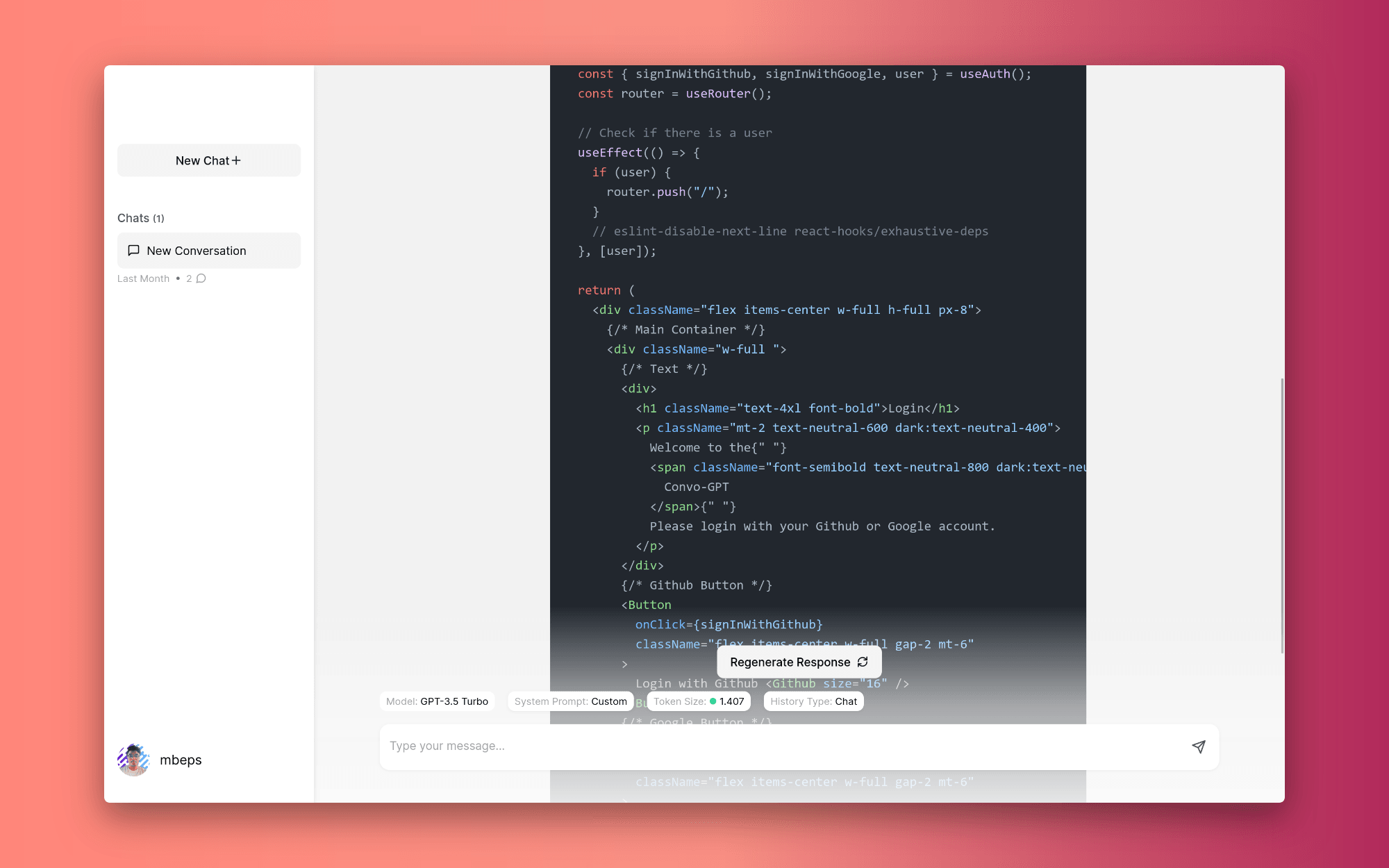Screen dimensions: 1389x868
Task: Select the New Conversation chat item
Action: click(209, 250)
